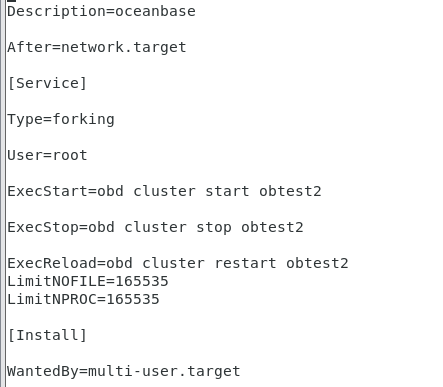Click the word restart in ExecReload line
Viewport: 443px width, 387px height.
(245, 263)
